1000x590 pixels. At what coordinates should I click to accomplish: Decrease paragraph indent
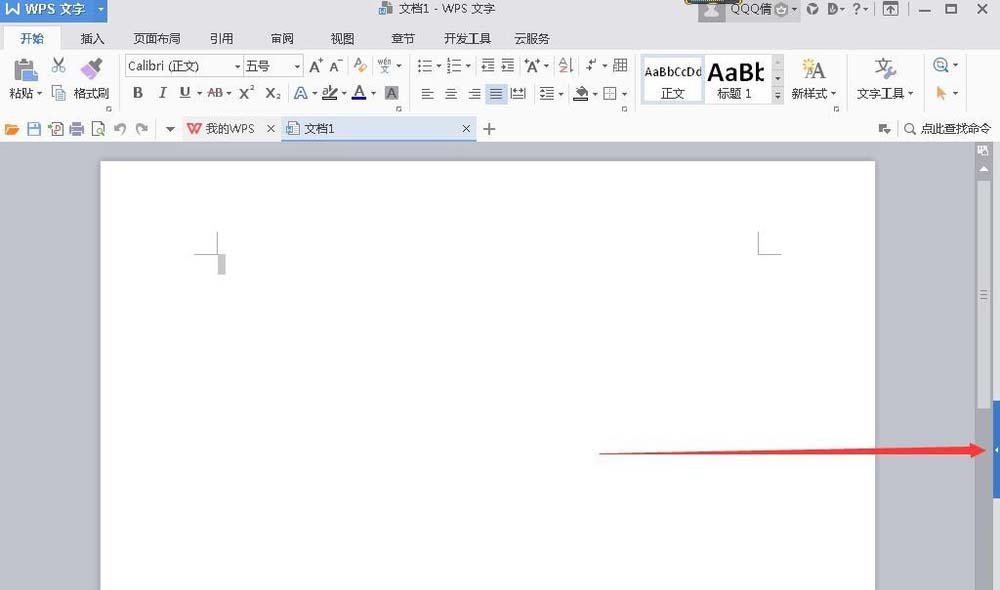[488, 65]
